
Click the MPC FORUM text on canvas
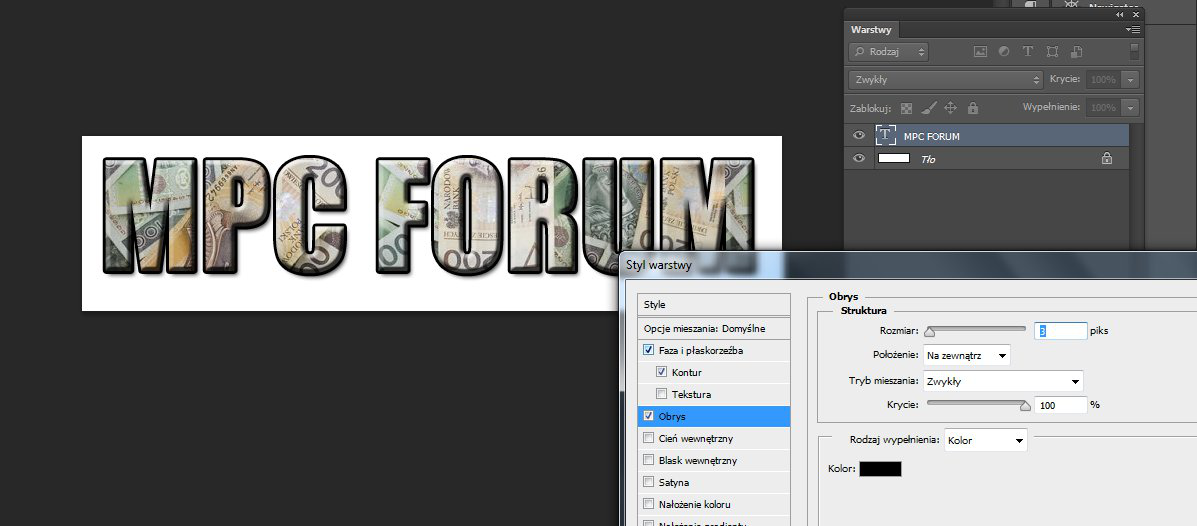pyautogui.click(x=429, y=217)
